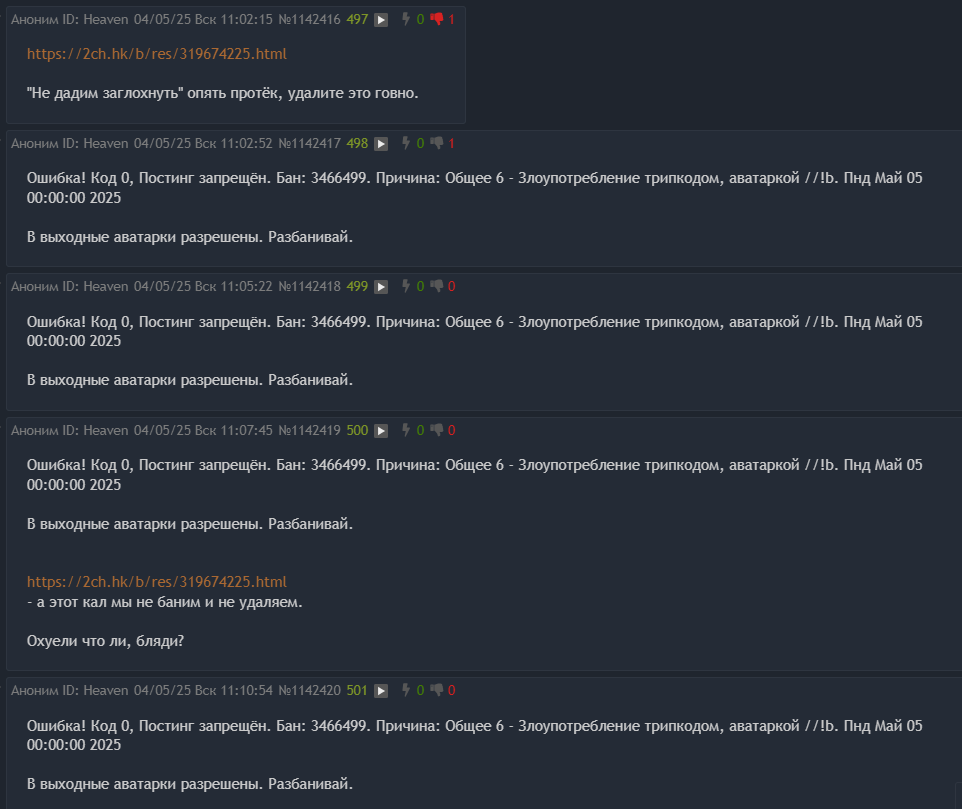Open post menu arrow on post №1142417
Screen dimensions: 962x809
coord(381,144)
